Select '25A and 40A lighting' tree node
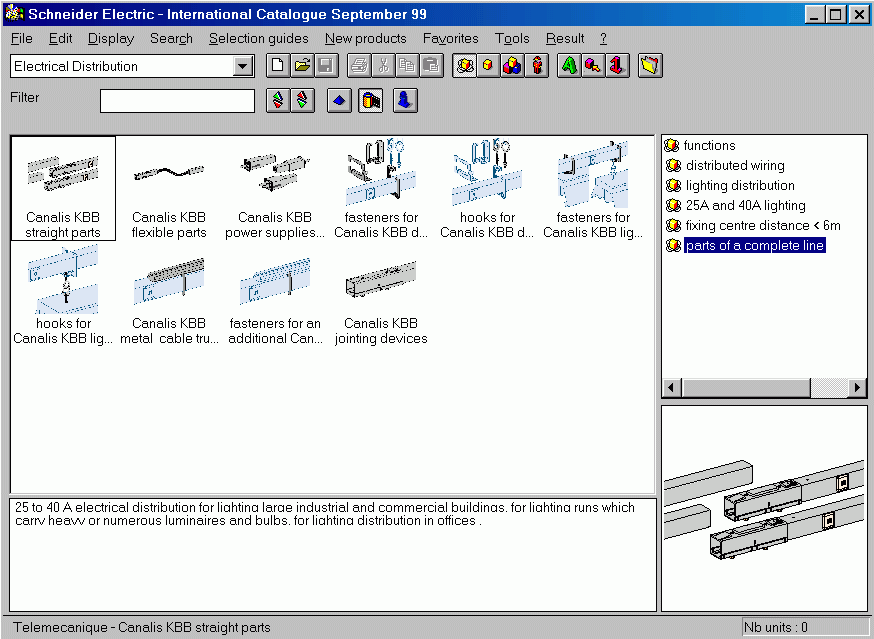The image size is (874, 639). 745,206
